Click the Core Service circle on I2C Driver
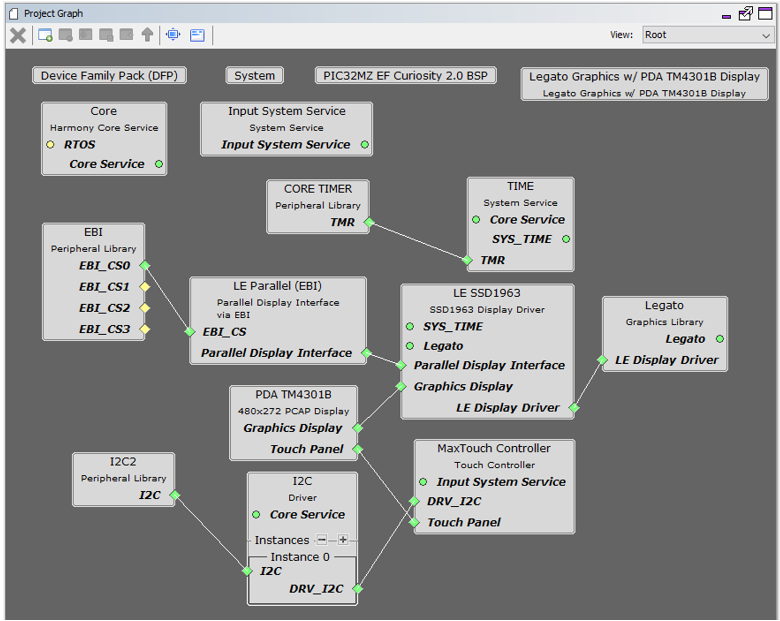This screenshot has height=621, width=780. coord(256,515)
